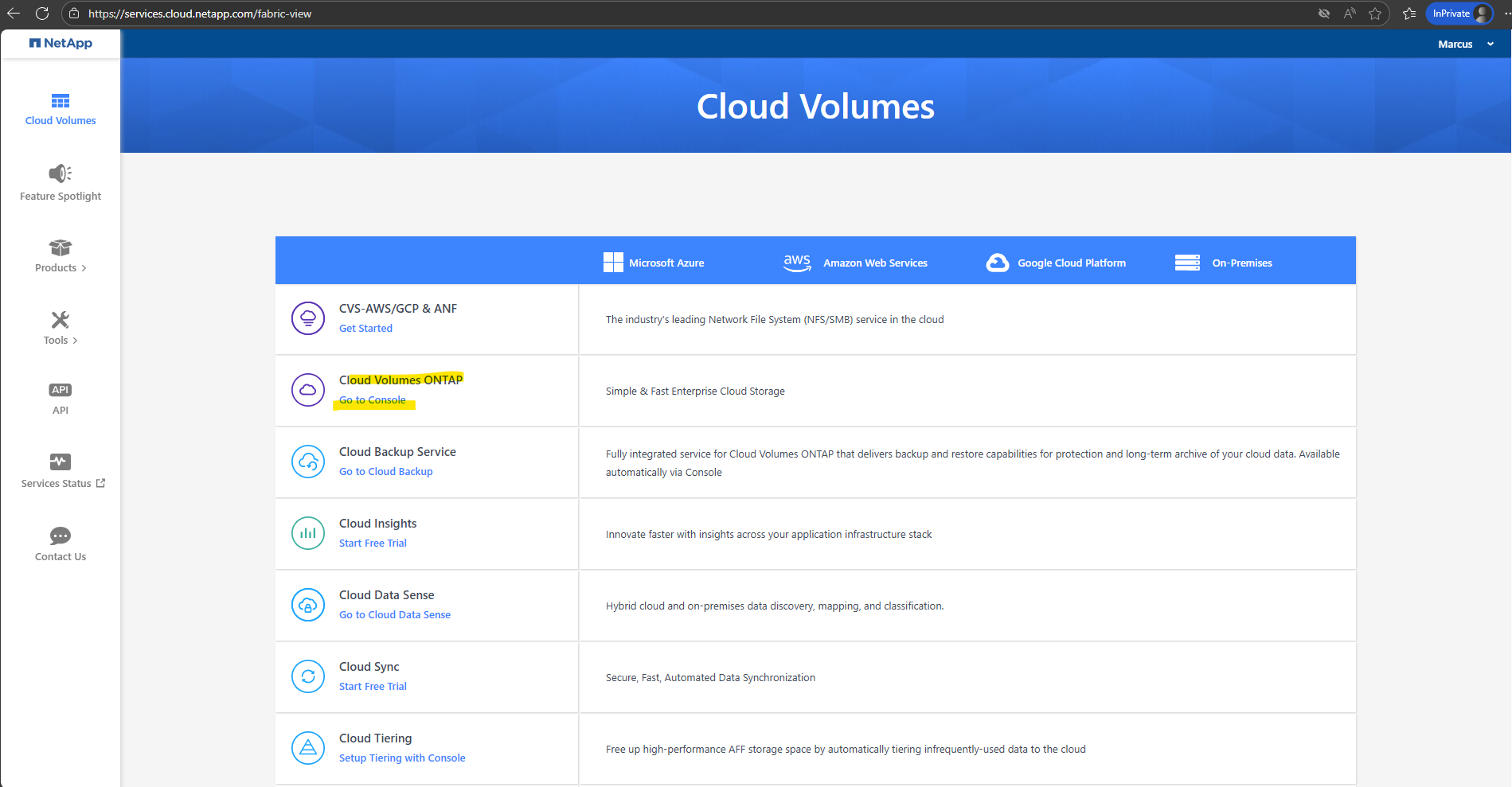The width and height of the screenshot is (1512, 787).
Task: Select the Amazon Web Services header
Action: (856, 263)
